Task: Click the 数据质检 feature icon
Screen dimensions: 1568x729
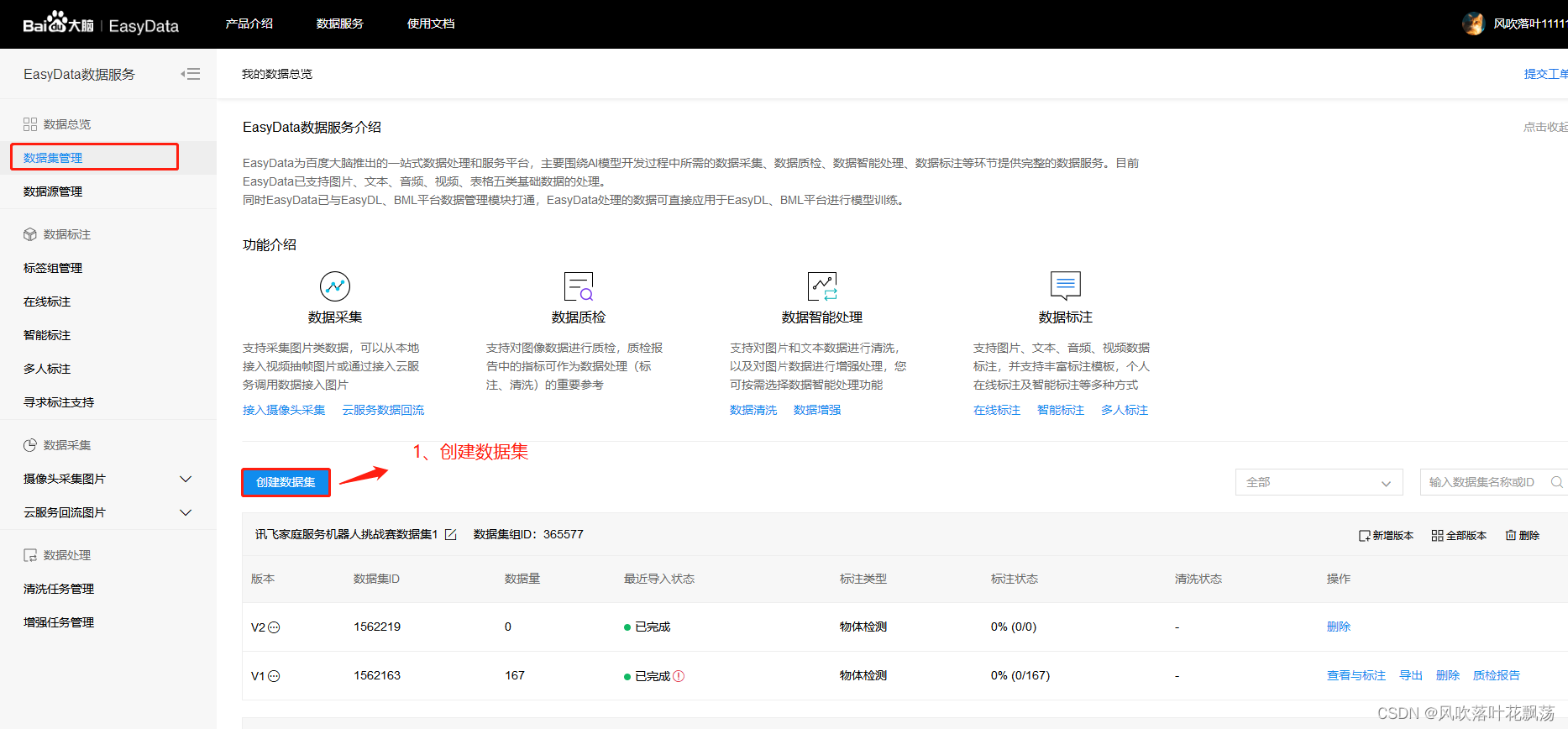Action: [579, 286]
